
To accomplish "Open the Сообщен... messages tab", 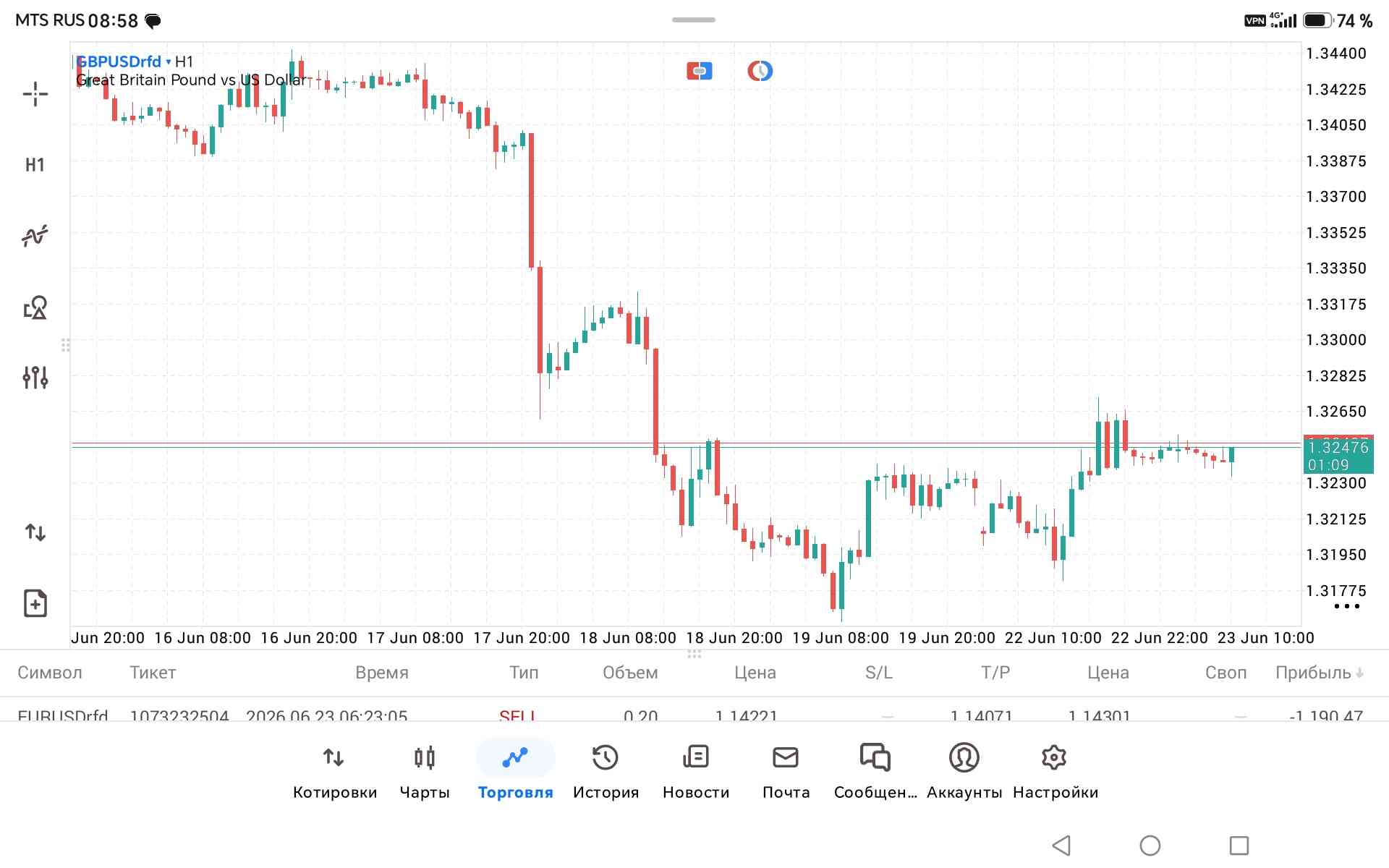I will point(875,773).
